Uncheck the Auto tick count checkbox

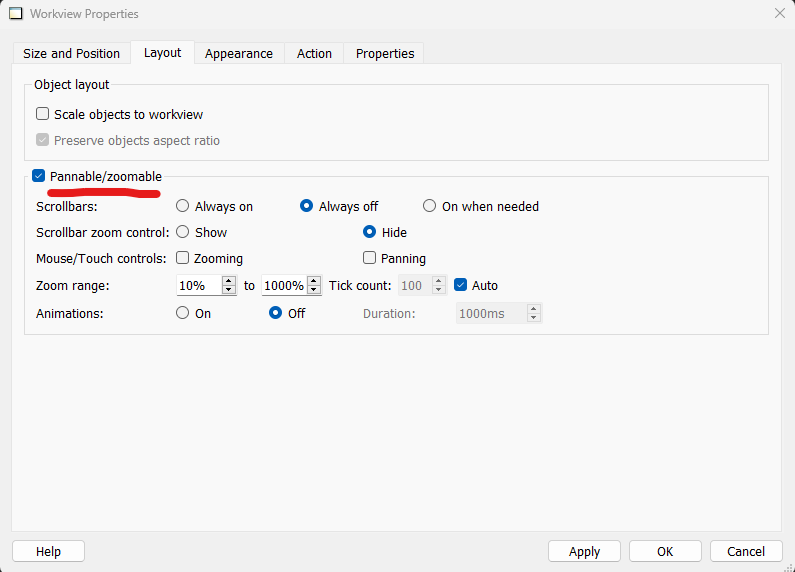tap(461, 285)
